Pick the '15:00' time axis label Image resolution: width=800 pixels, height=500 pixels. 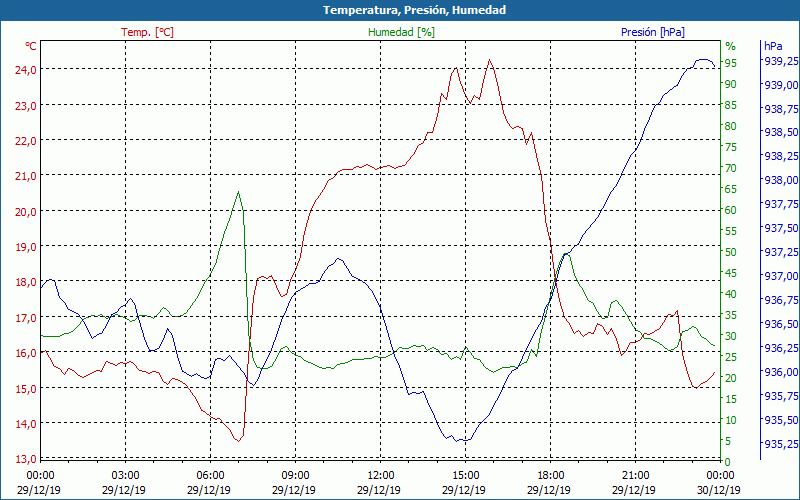click(x=465, y=476)
